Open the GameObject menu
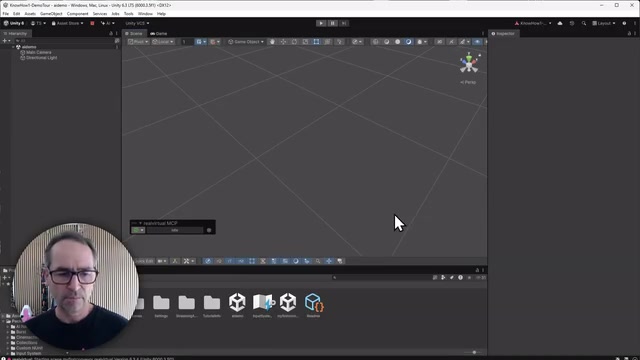640x360 pixels. click(x=51, y=13)
